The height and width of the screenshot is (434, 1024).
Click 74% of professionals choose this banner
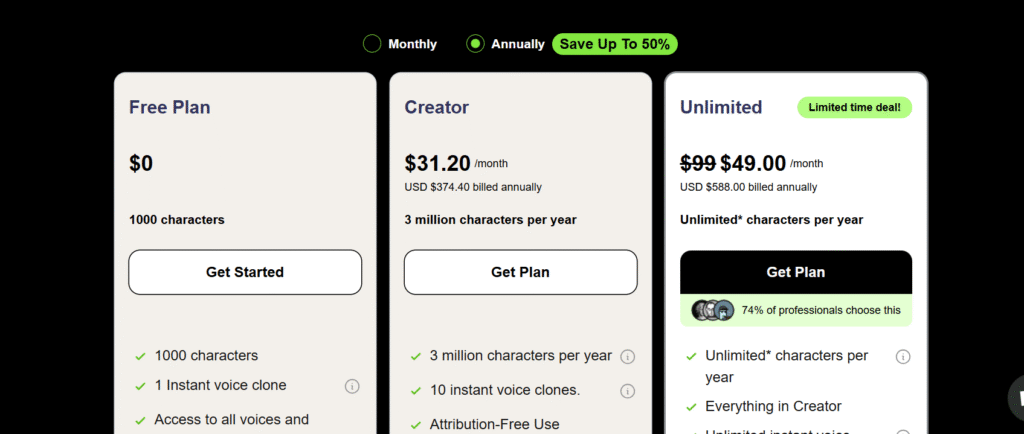pos(796,311)
